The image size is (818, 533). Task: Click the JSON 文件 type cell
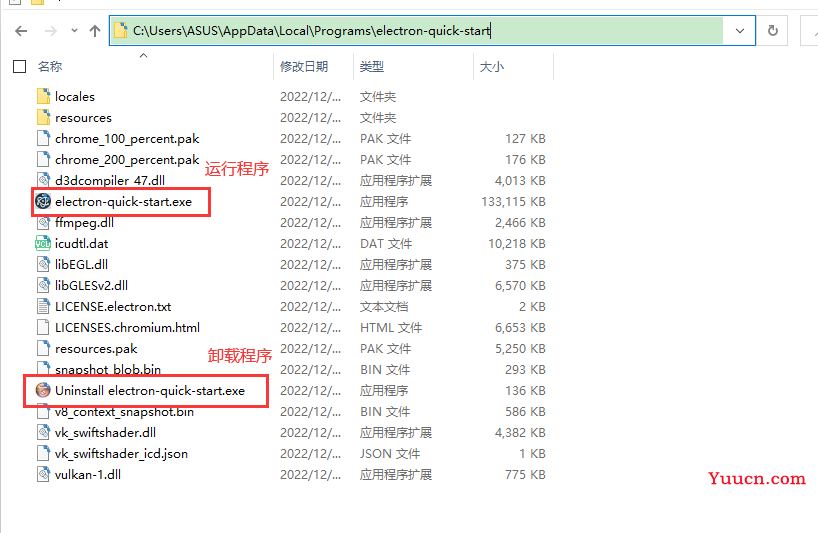[x=390, y=454]
